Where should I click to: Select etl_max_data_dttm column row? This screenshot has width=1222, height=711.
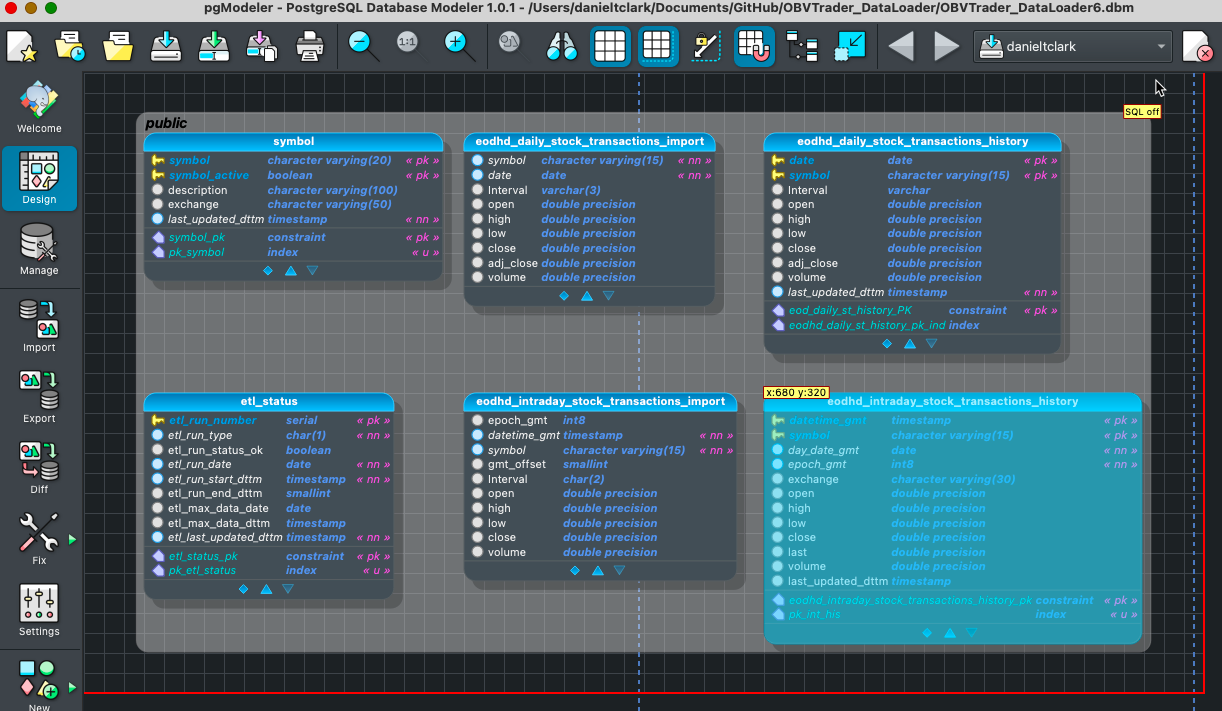(x=270, y=523)
